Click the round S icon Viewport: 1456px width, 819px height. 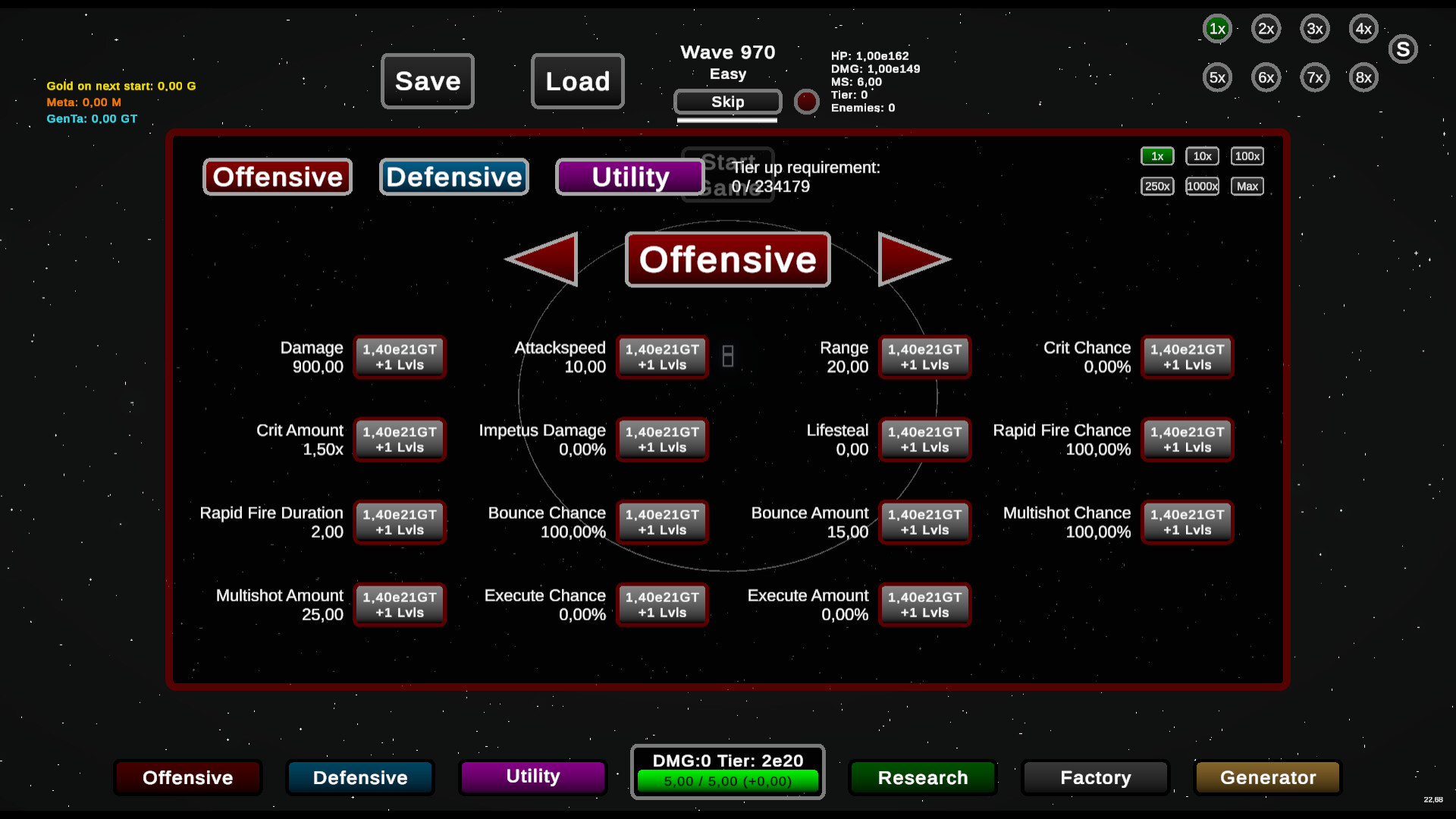click(1403, 49)
